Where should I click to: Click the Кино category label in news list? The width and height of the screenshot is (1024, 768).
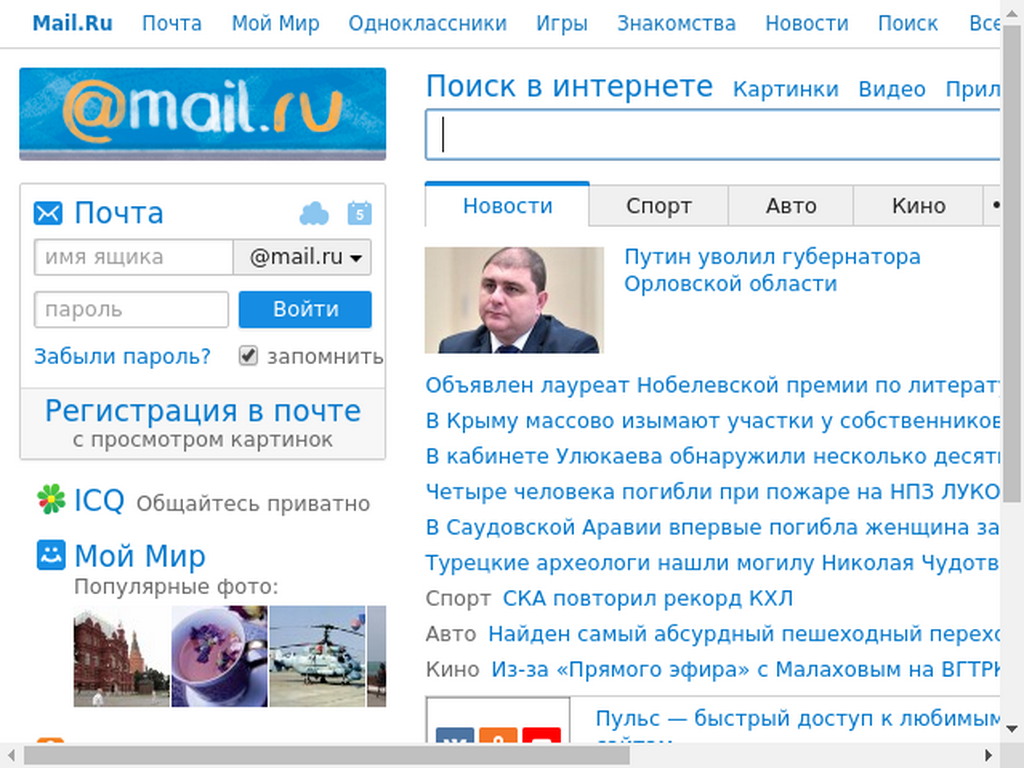453,669
